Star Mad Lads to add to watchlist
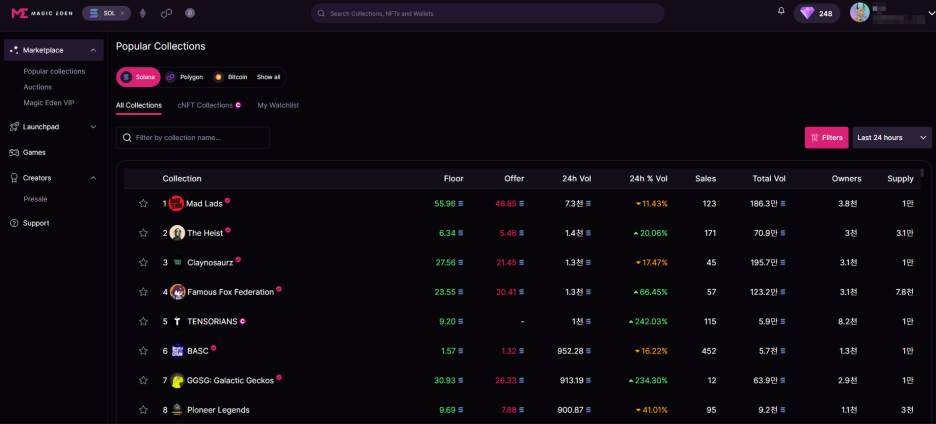 [x=143, y=204]
